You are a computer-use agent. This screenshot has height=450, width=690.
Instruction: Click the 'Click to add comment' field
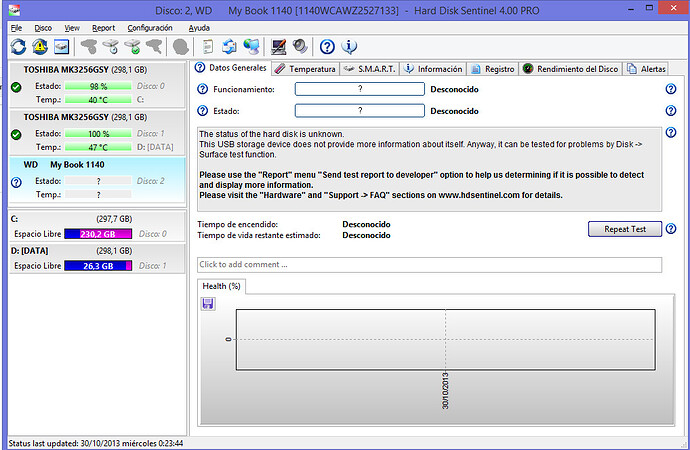coord(429,264)
